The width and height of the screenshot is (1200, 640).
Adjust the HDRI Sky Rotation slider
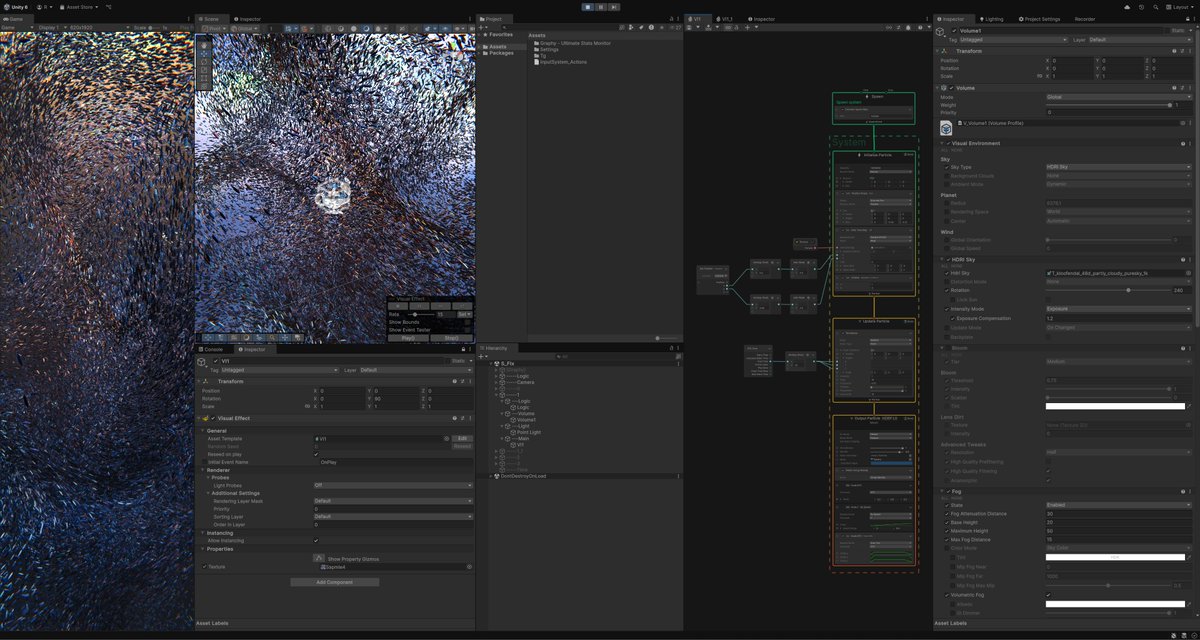1108,290
